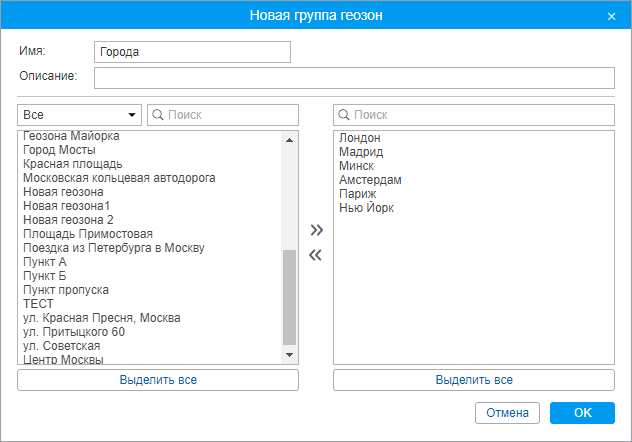
Task: Click left 'Выделить все' button
Action: [158, 380]
